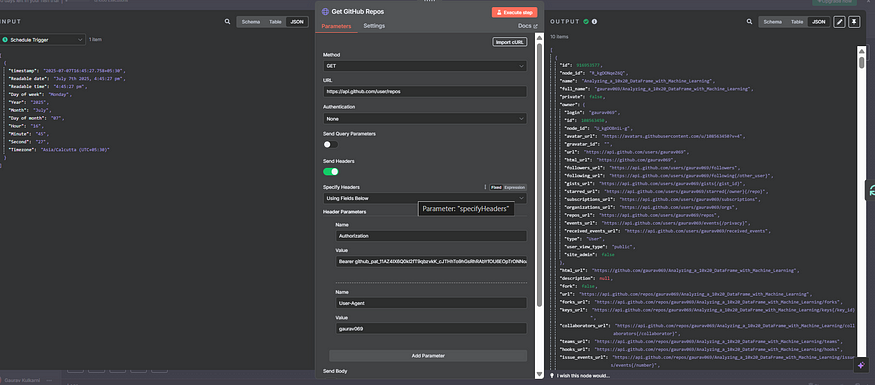Click the Add Parameter button

click(x=428, y=355)
